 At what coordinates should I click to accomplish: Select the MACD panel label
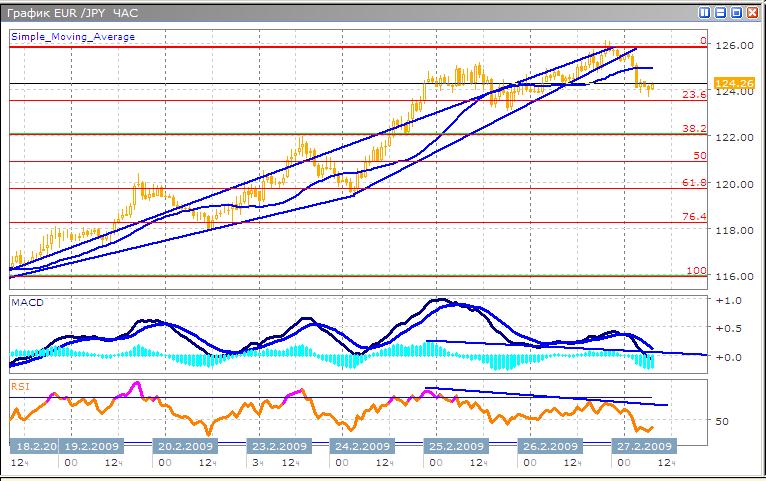[x=25, y=301]
